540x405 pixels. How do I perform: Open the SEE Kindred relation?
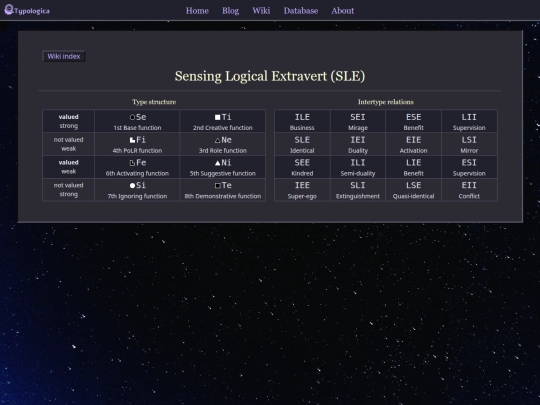[x=302, y=167]
